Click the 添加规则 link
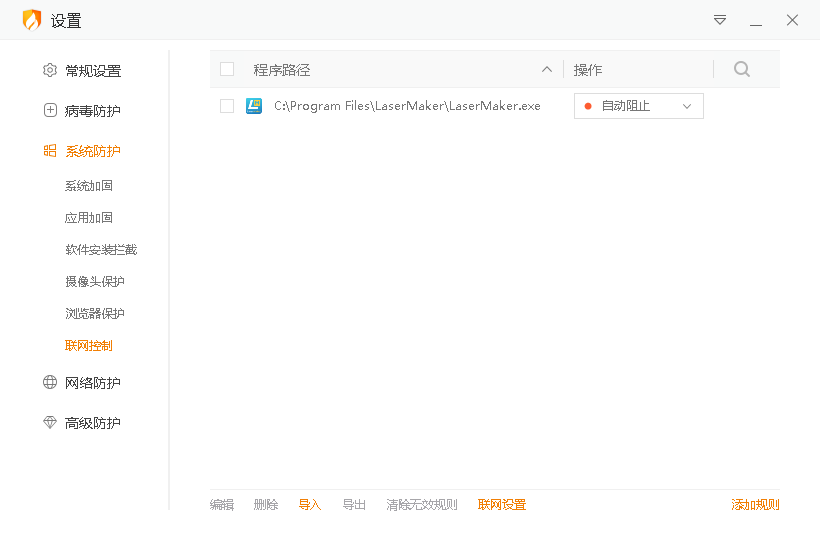This screenshot has width=820, height=540. [x=755, y=505]
